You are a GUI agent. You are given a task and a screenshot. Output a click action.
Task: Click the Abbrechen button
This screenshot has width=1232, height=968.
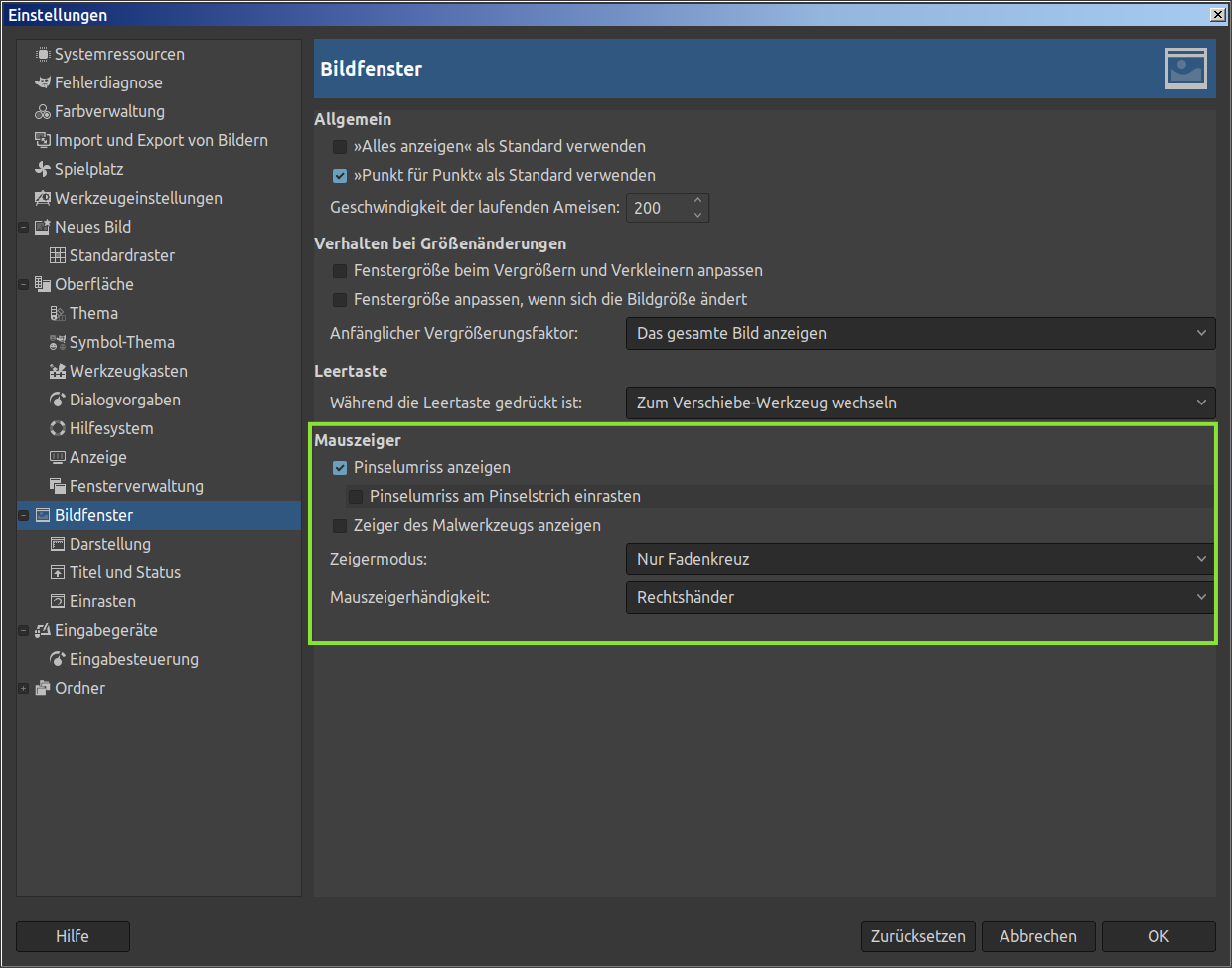pyautogui.click(x=1038, y=936)
